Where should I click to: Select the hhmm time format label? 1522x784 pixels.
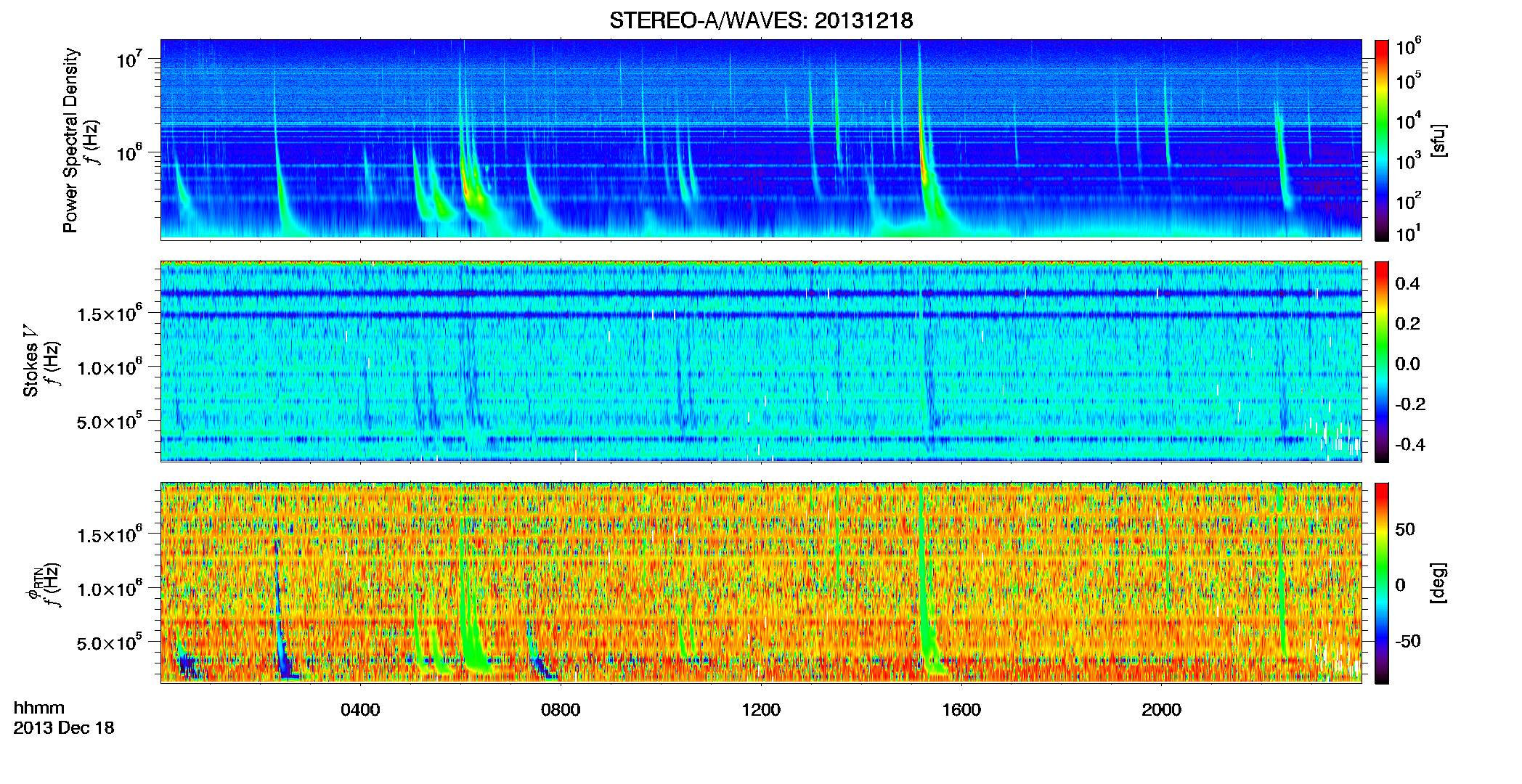pos(39,709)
